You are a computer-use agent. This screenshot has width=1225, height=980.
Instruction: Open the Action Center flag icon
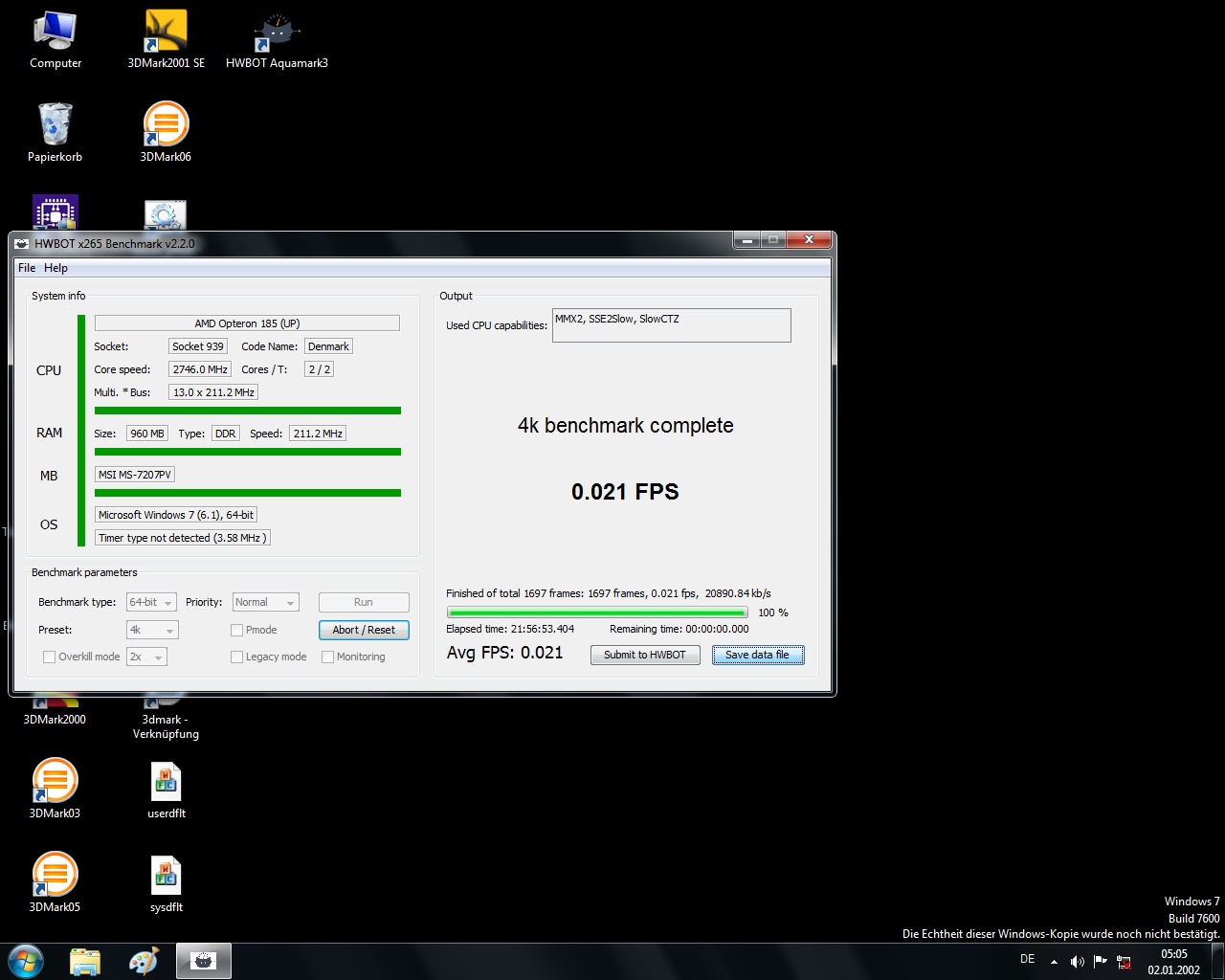(1101, 961)
